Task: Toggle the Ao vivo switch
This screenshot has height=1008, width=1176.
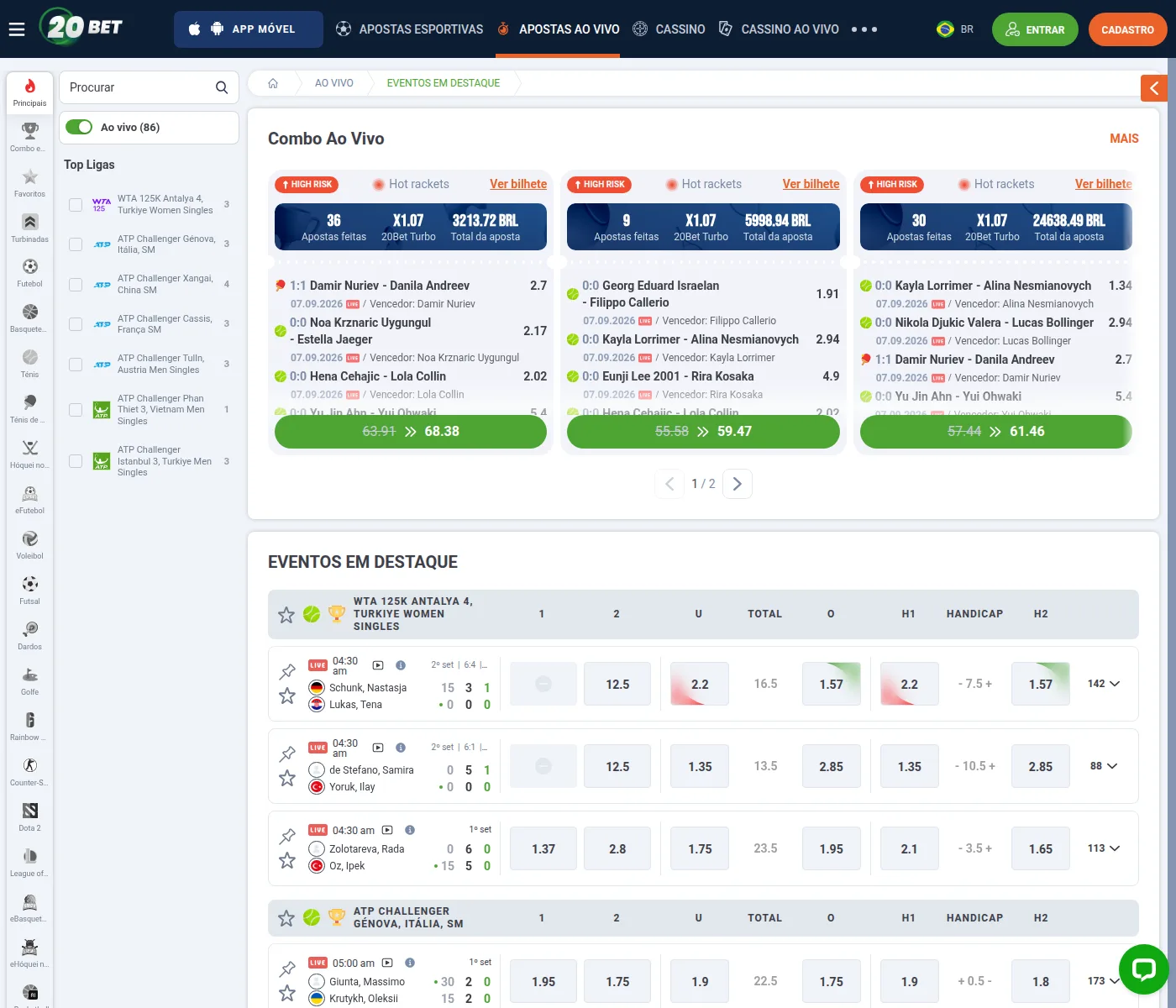Action: tap(79, 127)
